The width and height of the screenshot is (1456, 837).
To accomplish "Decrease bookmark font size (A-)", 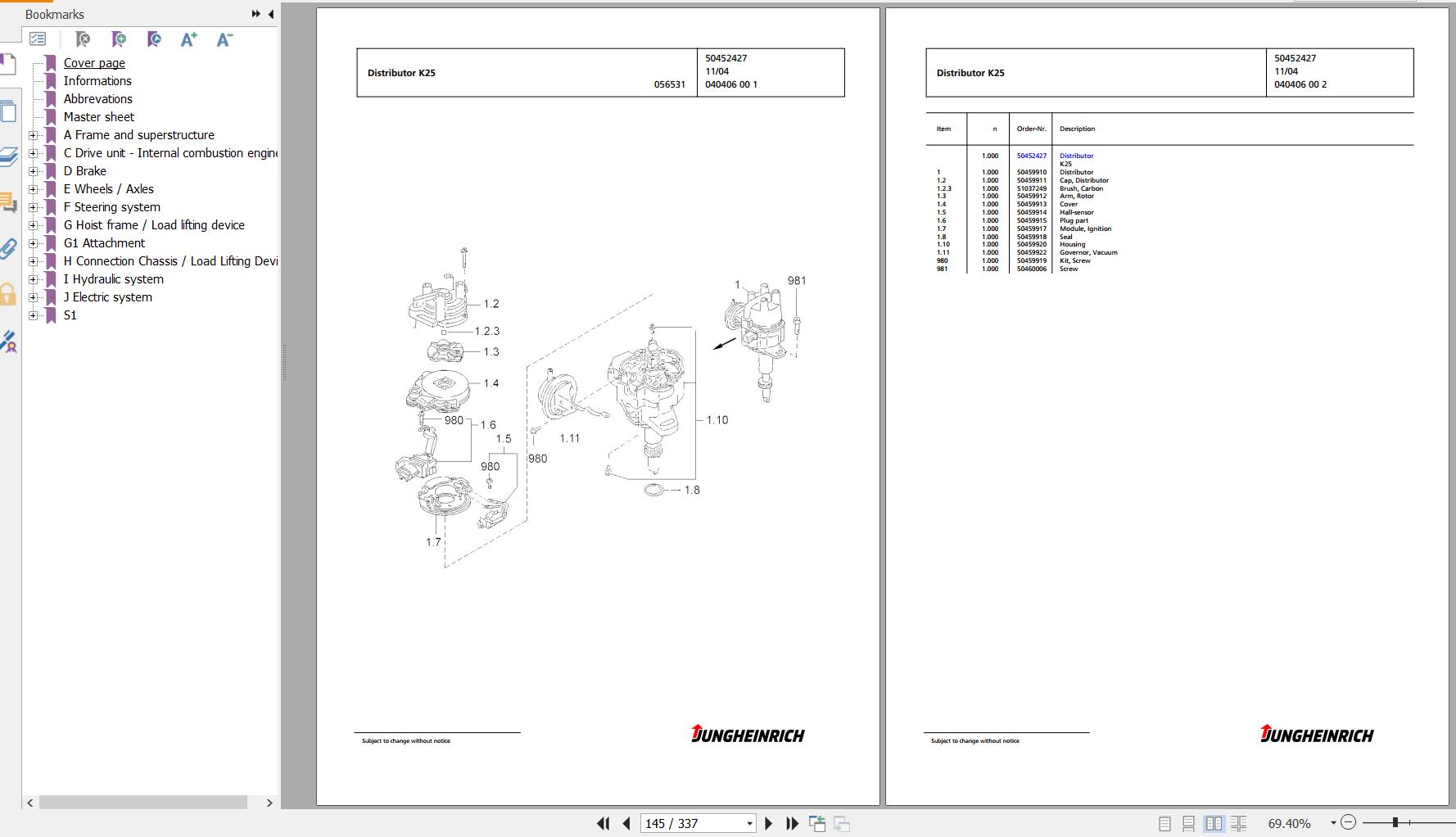I will pos(224,38).
